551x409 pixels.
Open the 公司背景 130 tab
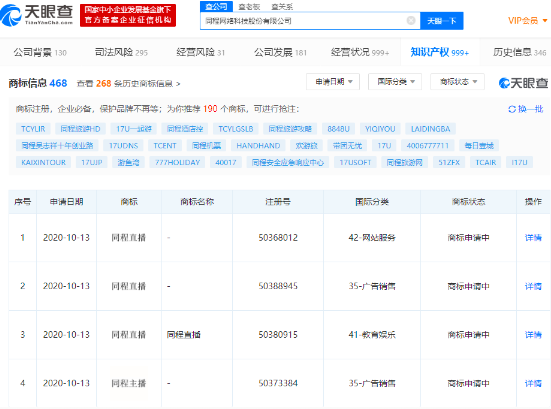point(40,53)
